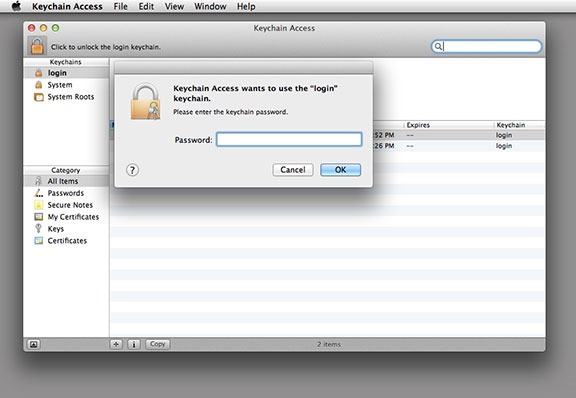Select Secure Notes category

click(x=66, y=205)
